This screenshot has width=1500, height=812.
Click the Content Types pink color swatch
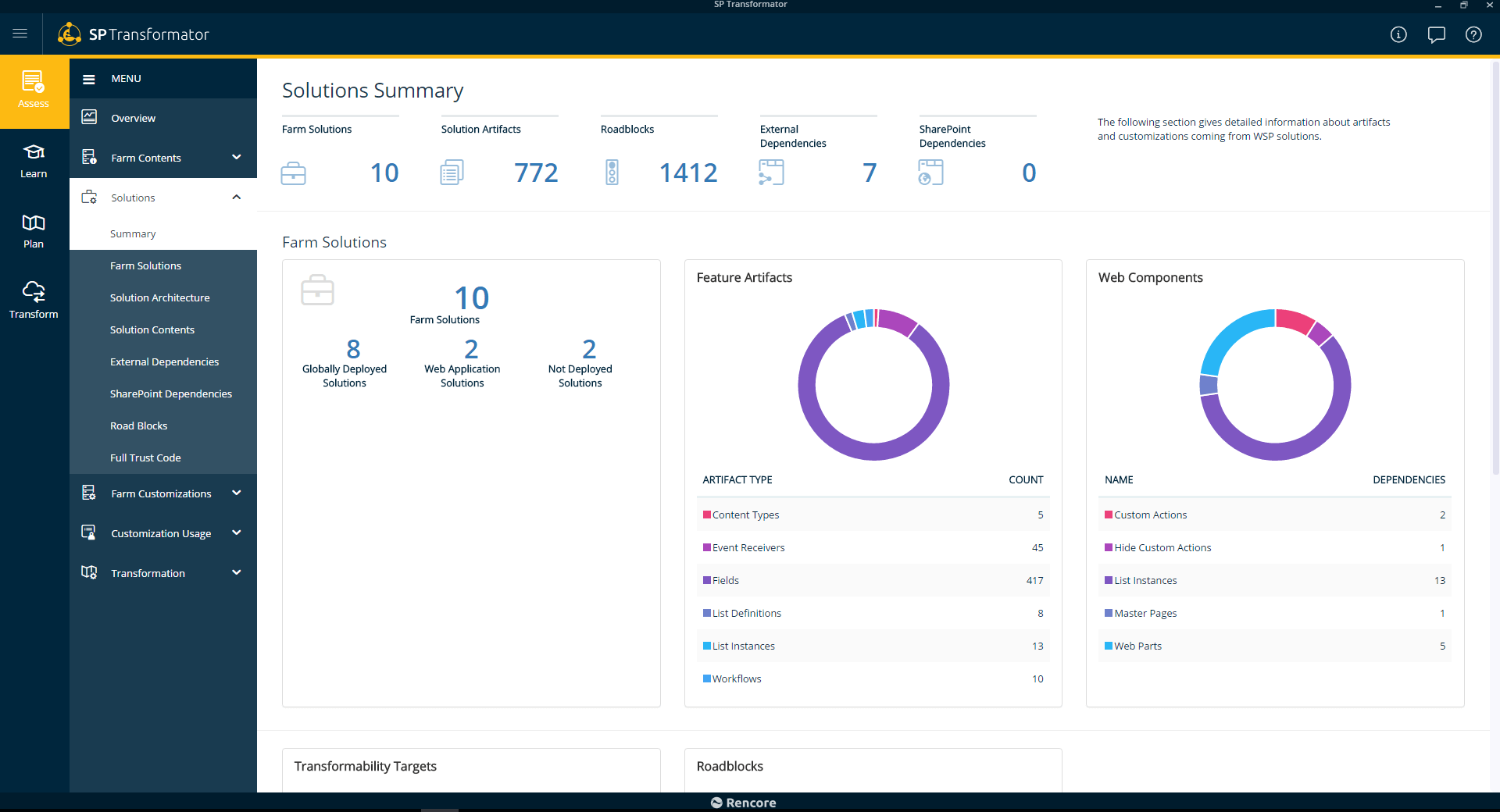click(x=706, y=515)
